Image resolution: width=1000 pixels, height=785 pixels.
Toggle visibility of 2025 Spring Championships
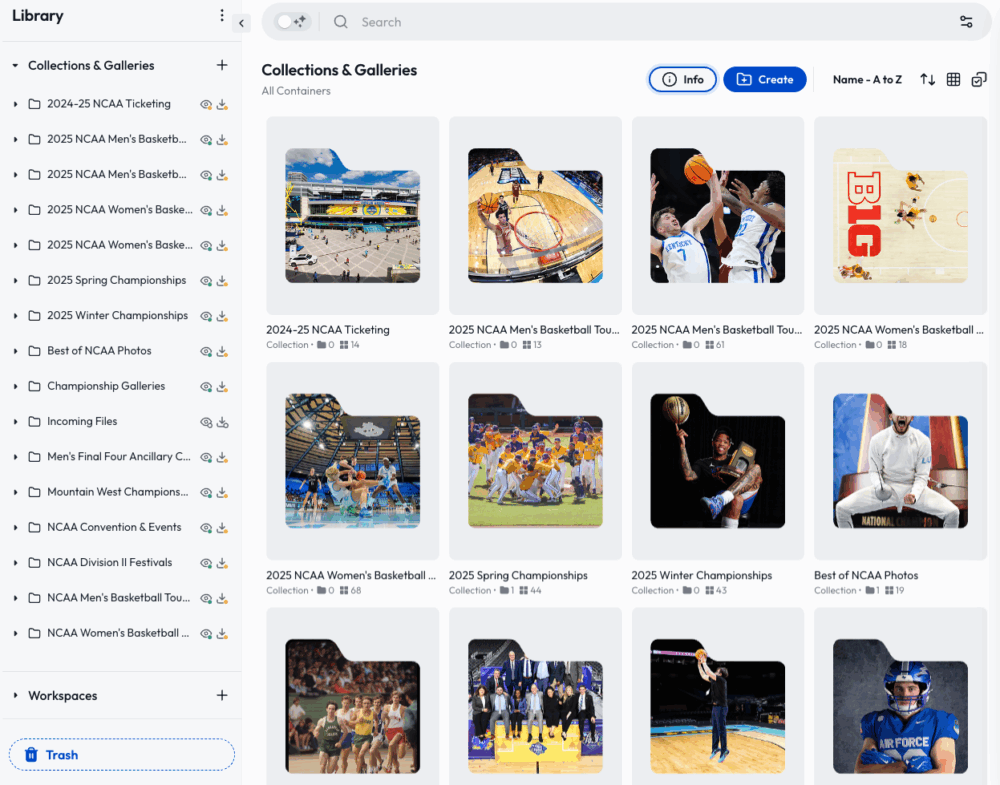pyautogui.click(x=206, y=281)
